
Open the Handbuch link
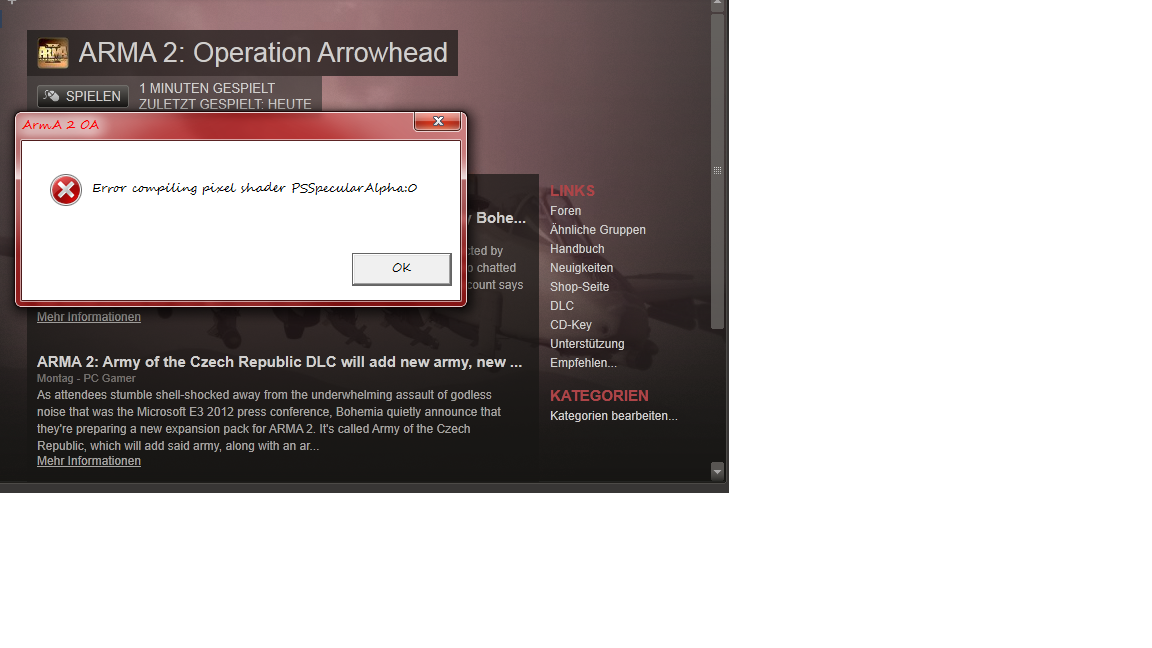point(577,249)
